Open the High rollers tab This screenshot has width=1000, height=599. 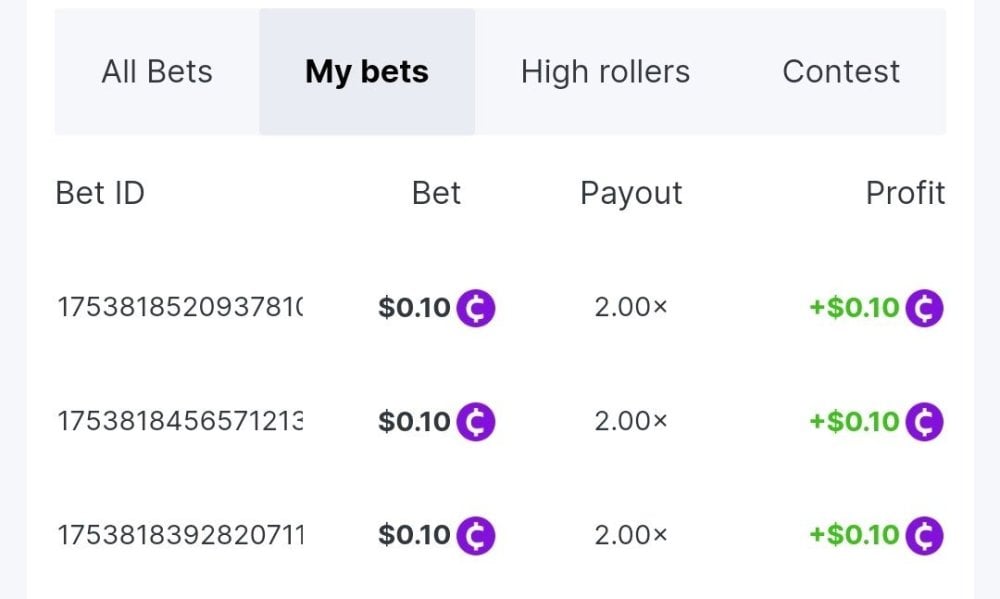tap(605, 72)
